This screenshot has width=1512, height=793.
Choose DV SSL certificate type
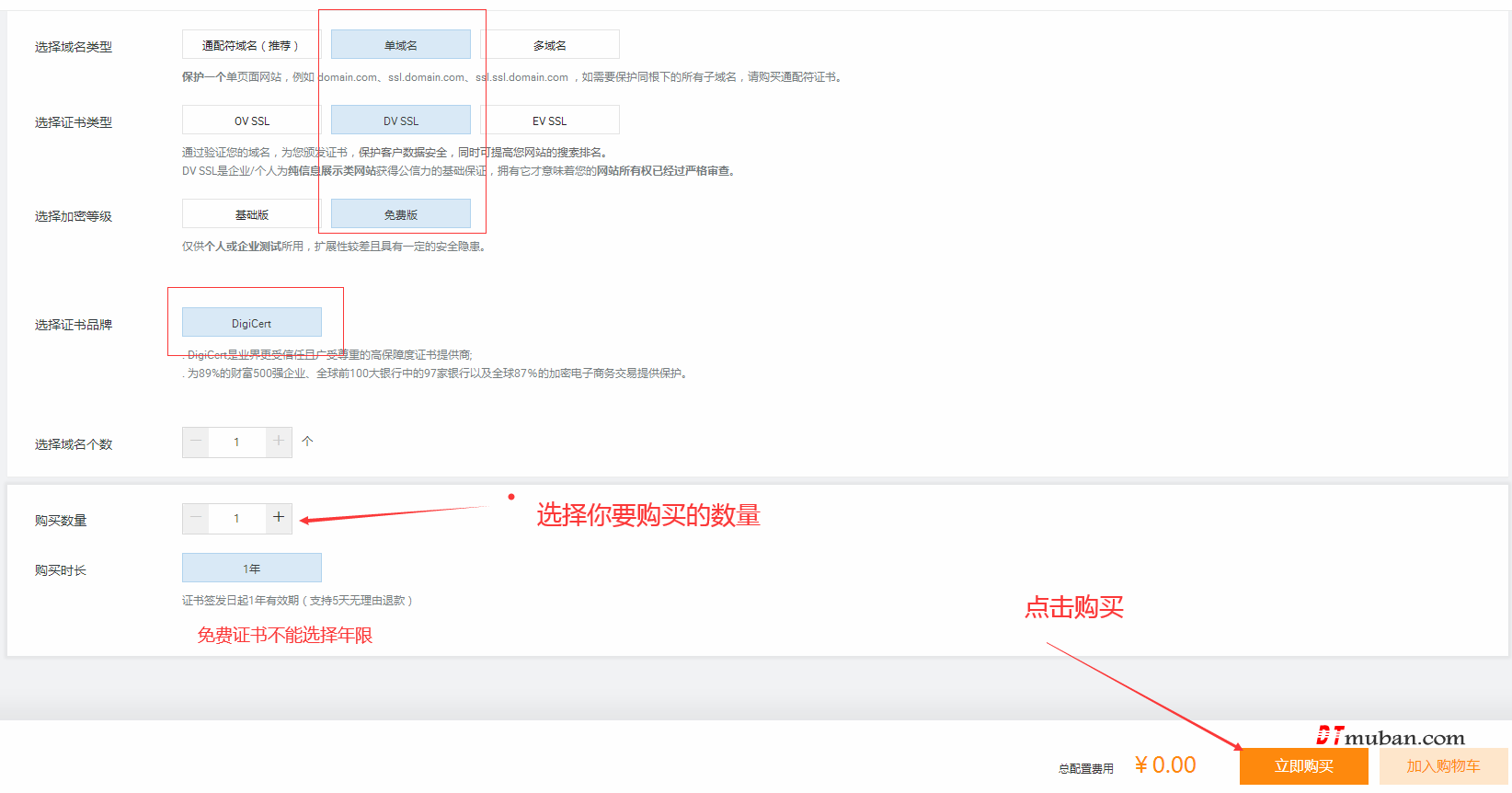pos(400,121)
